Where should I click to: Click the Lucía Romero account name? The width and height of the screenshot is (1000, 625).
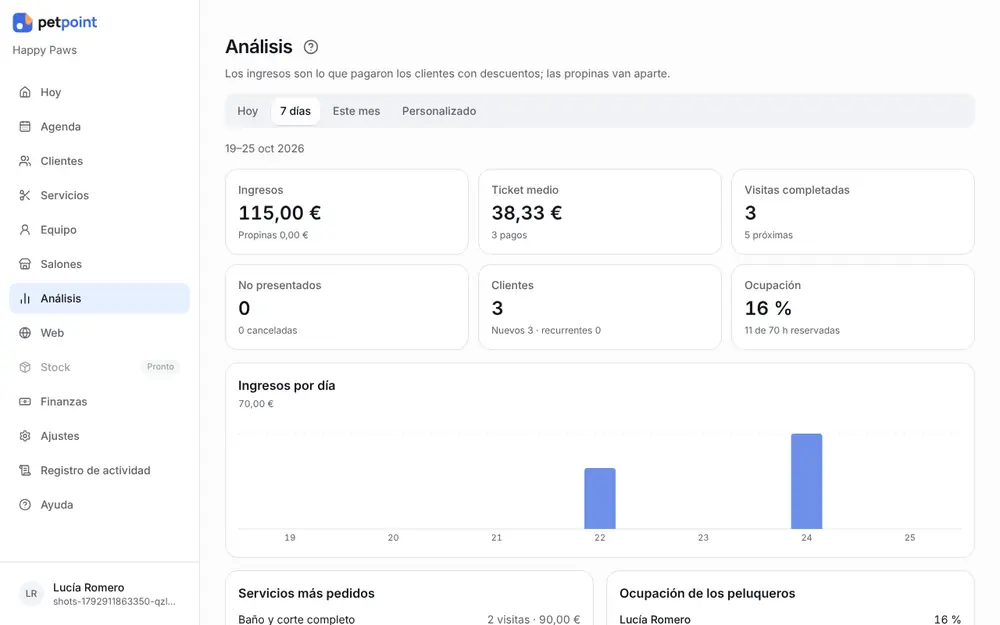pos(89,587)
